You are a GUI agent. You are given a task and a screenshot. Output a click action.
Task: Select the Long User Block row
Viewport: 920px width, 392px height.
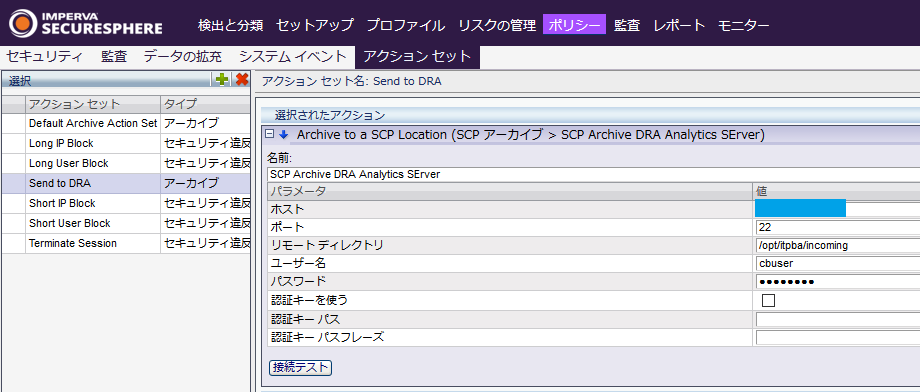pyautogui.click(x=126, y=163)
